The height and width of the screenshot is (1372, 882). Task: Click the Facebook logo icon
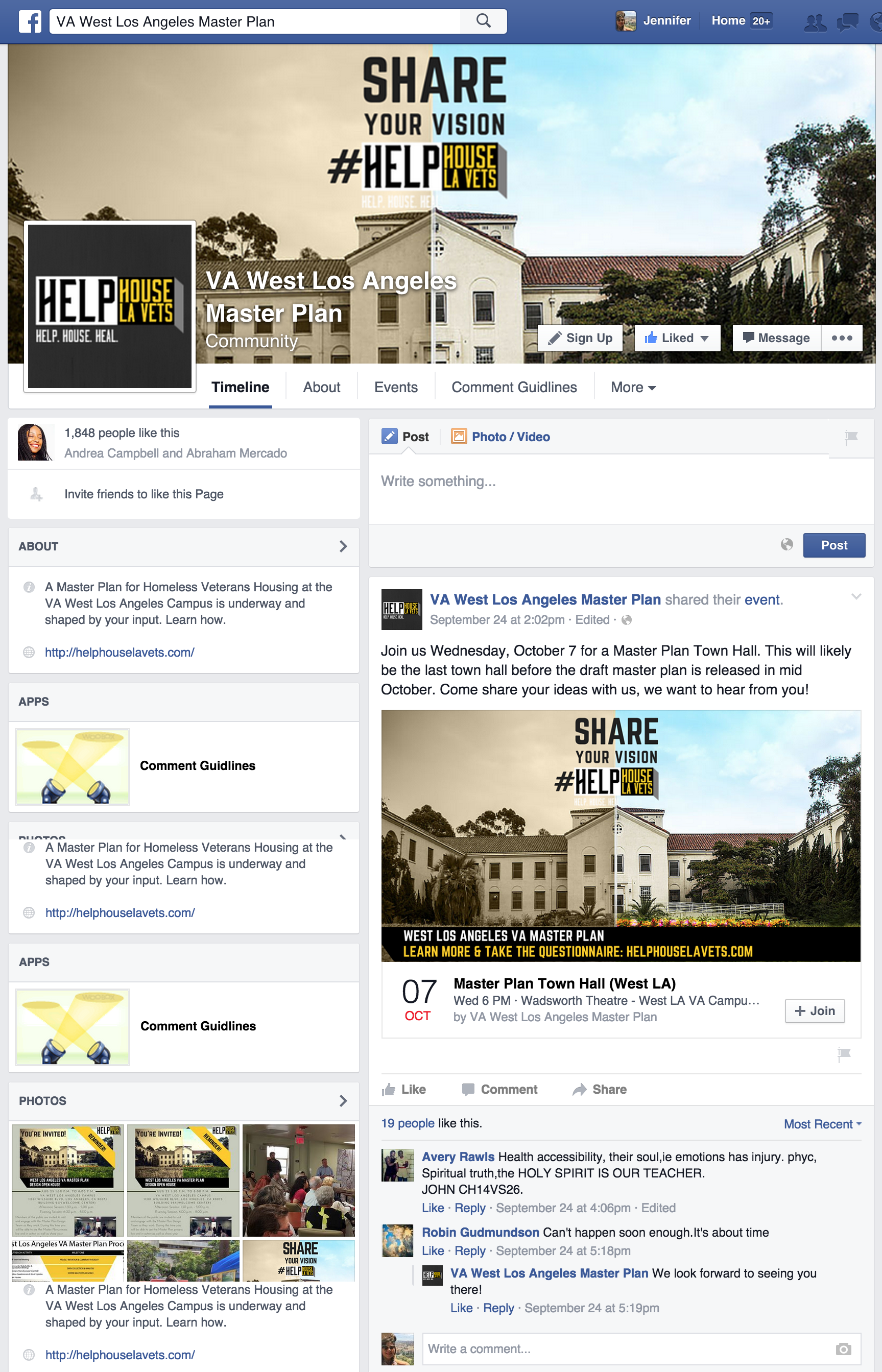coord(30,22)
